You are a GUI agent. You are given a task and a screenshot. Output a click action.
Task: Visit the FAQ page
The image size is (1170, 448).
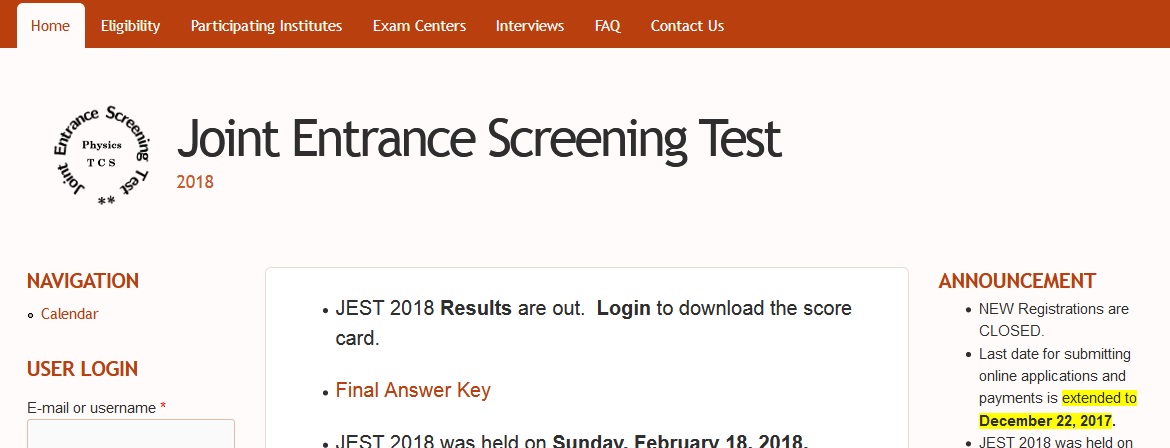click(607, 25)
